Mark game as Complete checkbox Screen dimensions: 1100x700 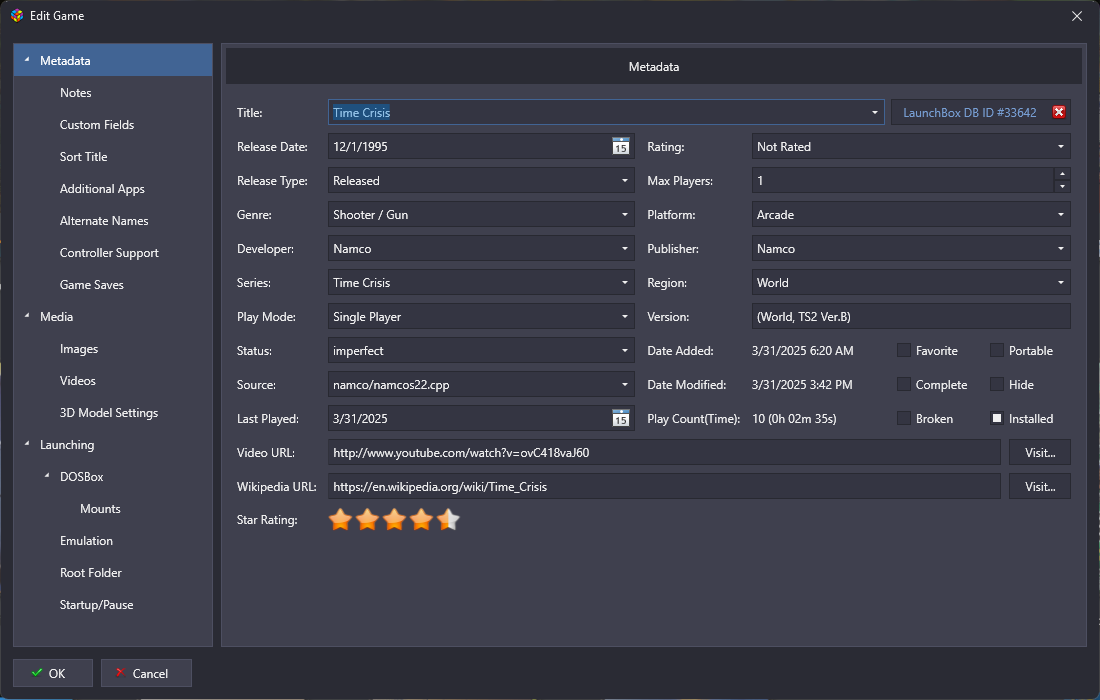pyautogui.click(x=904, y=384)
